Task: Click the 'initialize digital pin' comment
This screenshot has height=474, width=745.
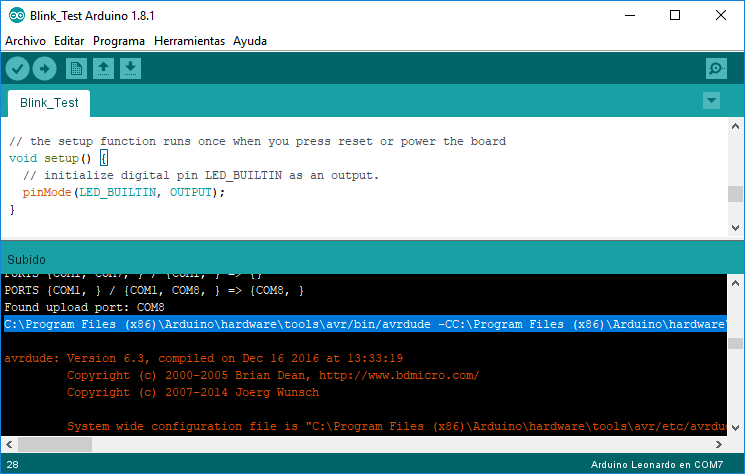Action: point(201,175)
